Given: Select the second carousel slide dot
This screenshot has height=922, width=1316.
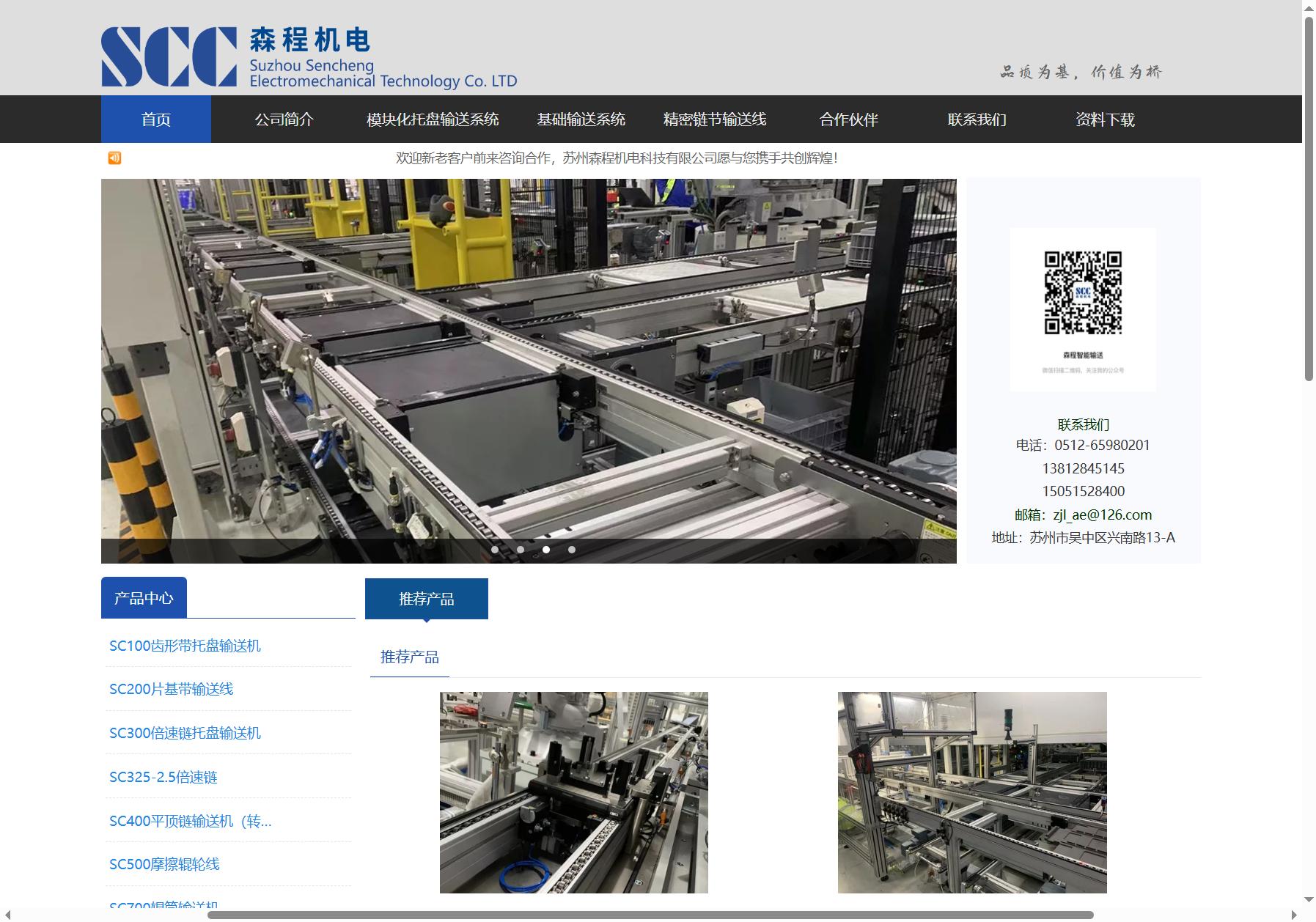Looking at the screenshot, I should point(521,550).
